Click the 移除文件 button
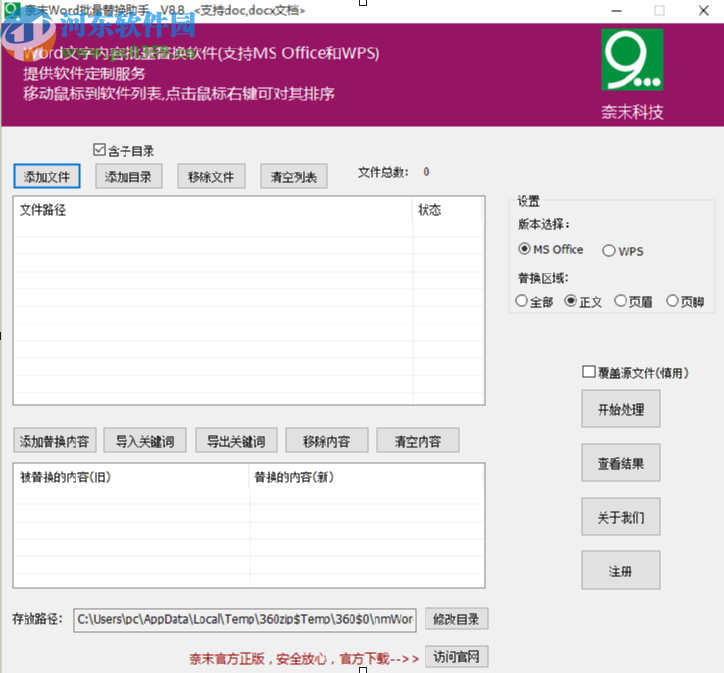The width and height of the screenshot is (724, 673). tap(211, 176)
